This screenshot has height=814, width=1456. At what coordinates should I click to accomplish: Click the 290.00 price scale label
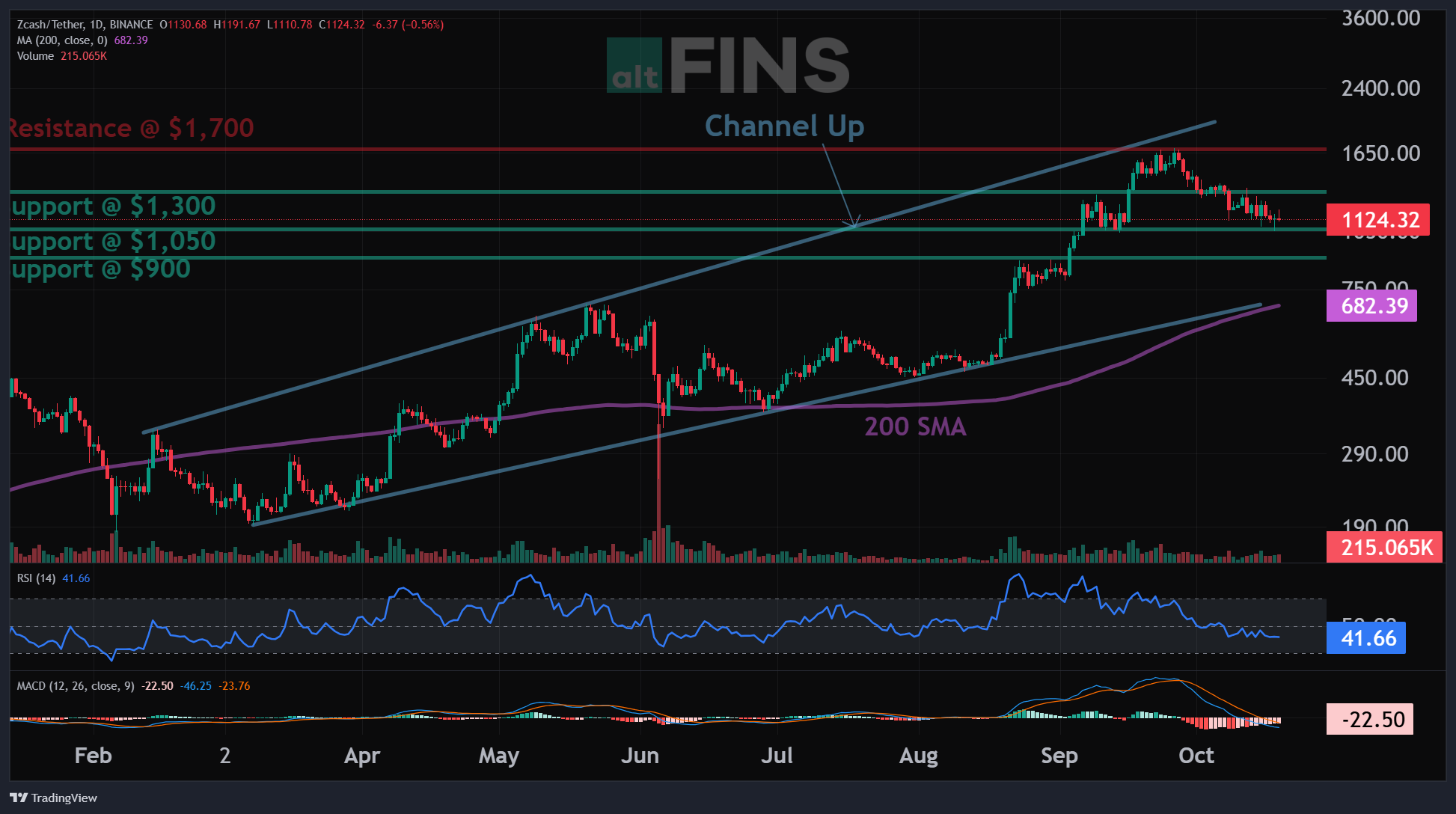1375,454
